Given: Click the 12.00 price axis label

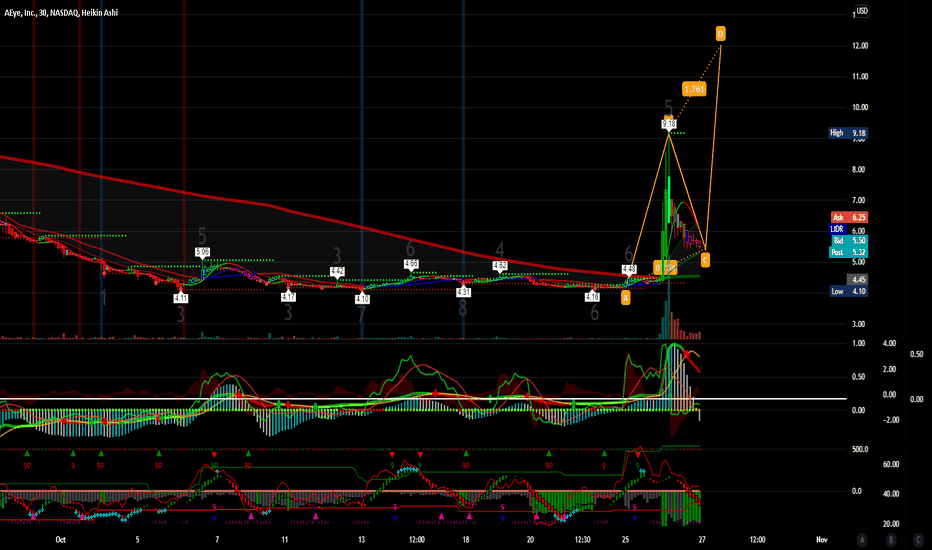Looking at the screenshot, I should click(x=859, y=46).
